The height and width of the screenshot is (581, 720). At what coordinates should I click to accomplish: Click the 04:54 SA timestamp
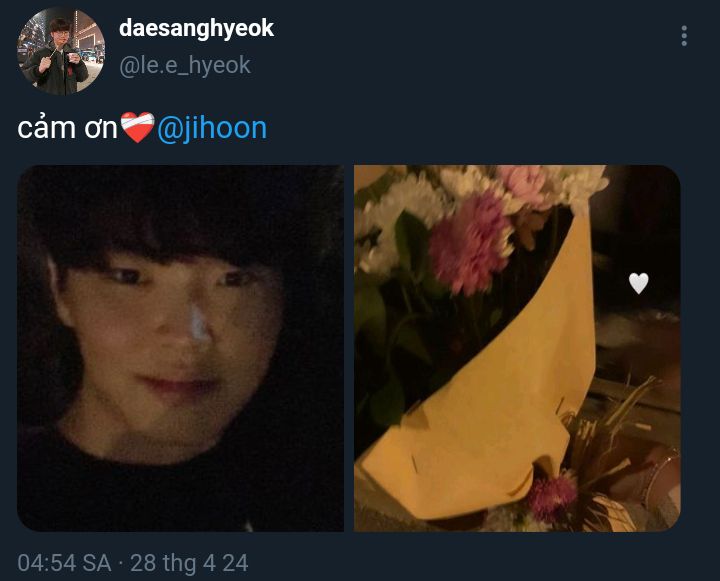[x=64, y=563]
